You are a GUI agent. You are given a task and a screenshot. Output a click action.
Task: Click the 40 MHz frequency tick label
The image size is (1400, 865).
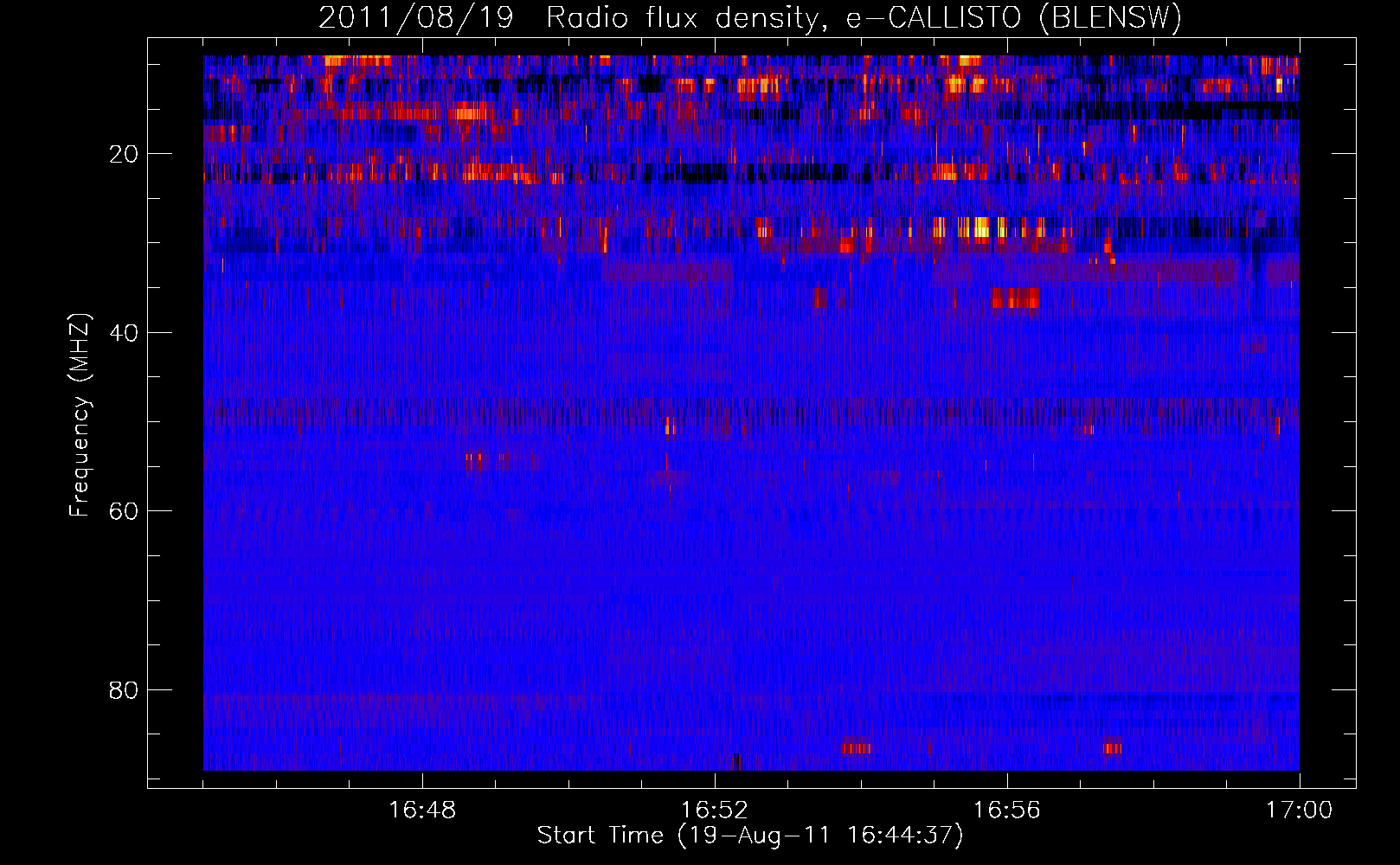click(124, 333)
